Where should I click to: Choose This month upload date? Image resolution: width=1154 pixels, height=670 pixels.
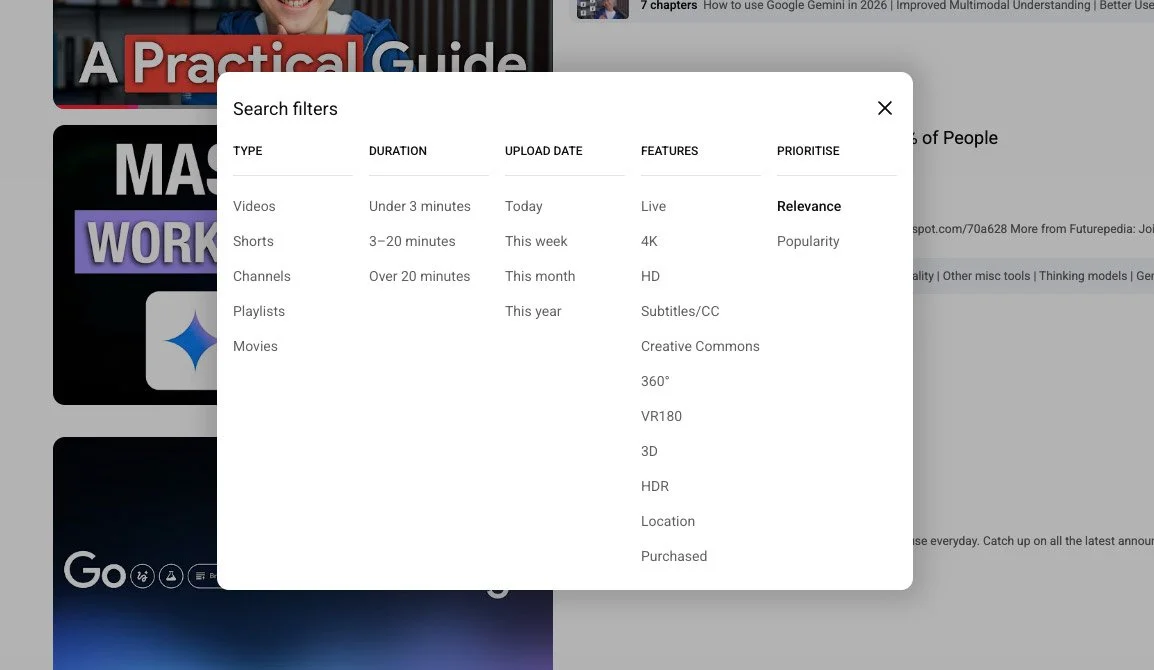click(539, 276)
